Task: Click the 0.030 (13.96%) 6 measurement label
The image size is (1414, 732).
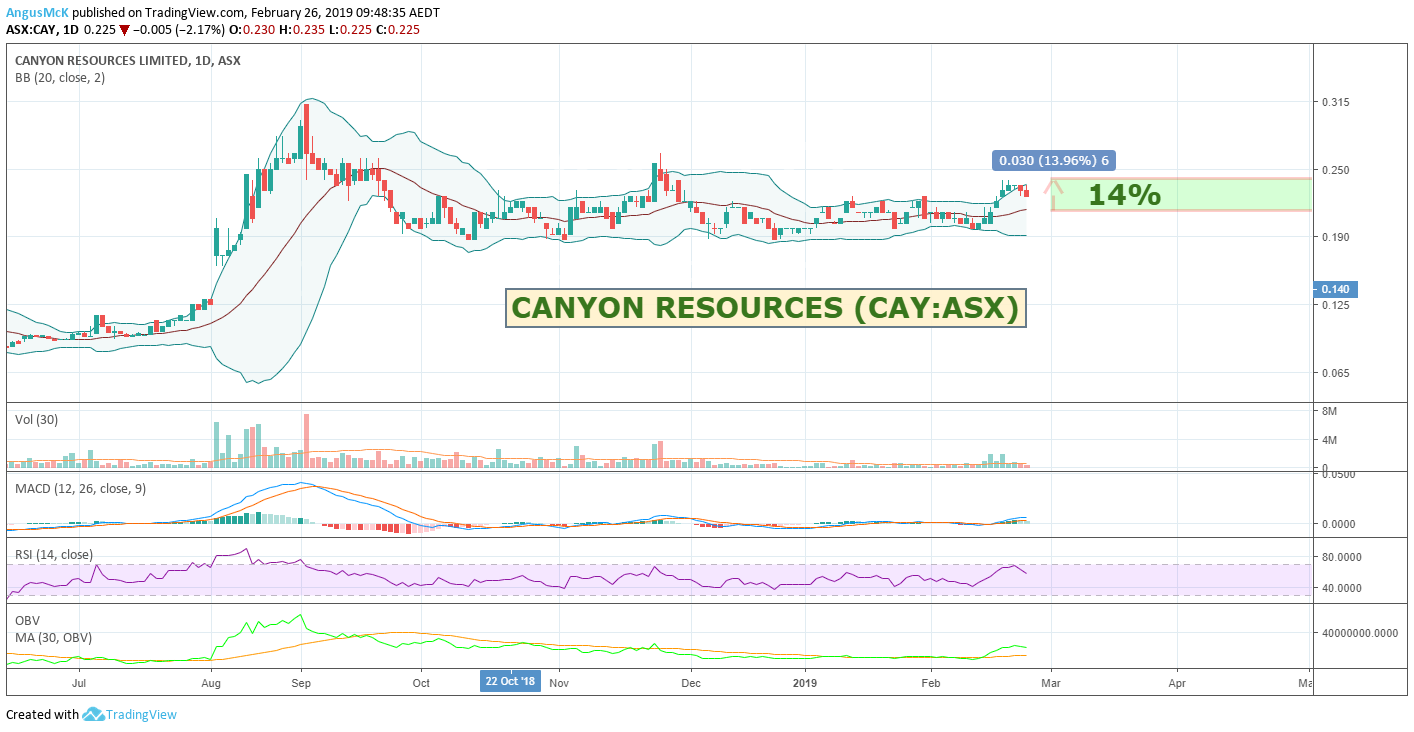Action: 1054,160
